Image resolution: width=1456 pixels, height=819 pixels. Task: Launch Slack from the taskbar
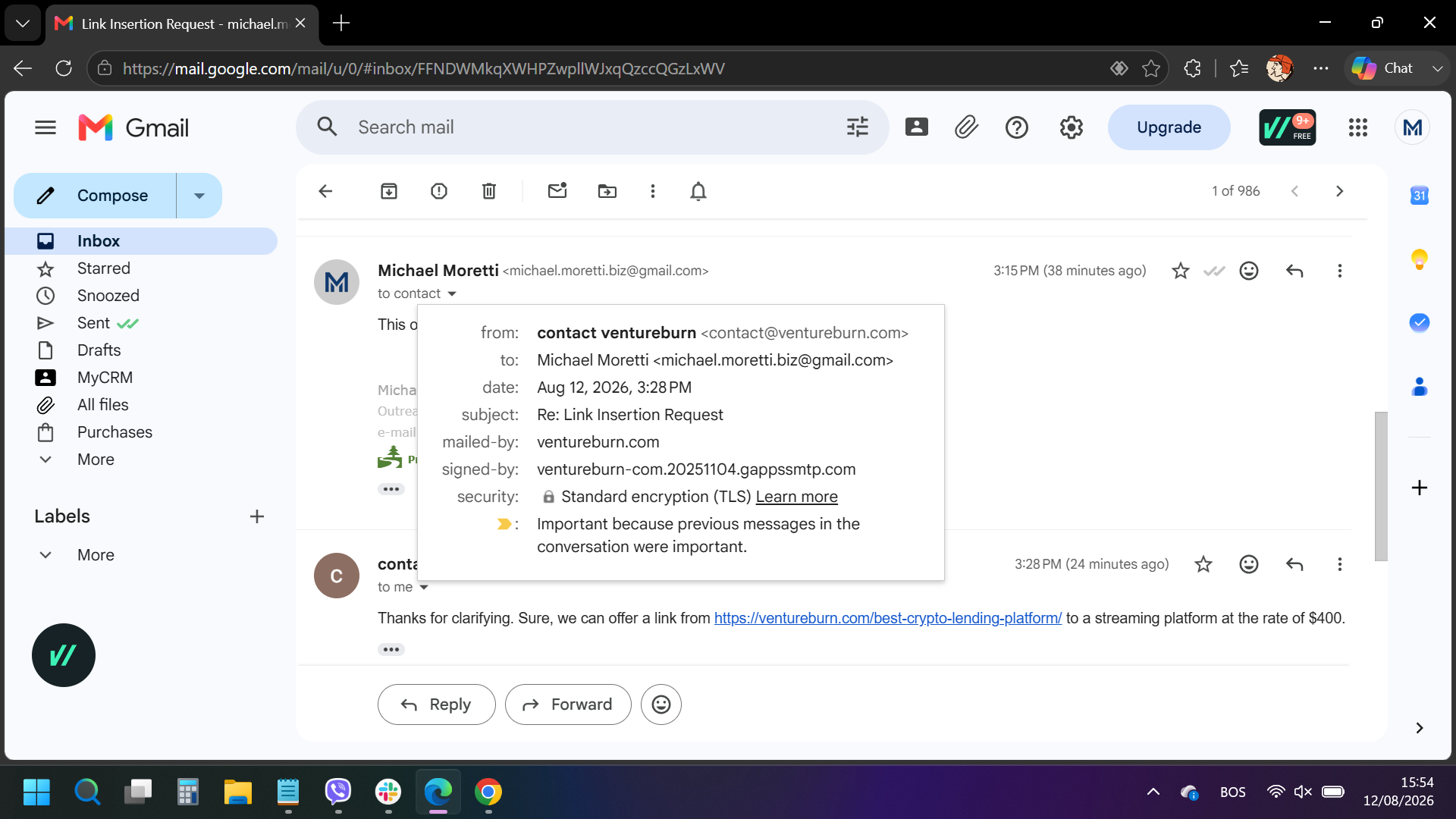click(x=388, y=792)
